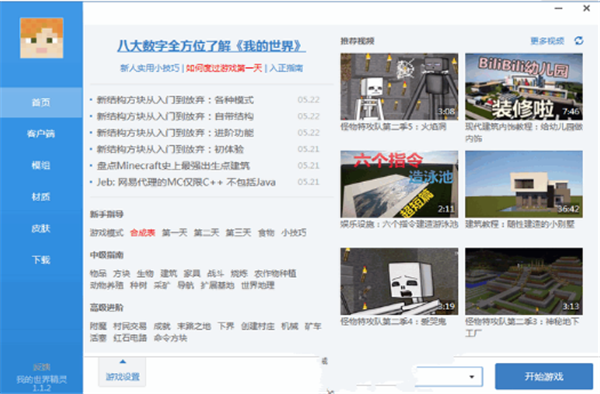Play the BiliBili幼儿园 装修啦 video thumbnail

pos(524,87)
